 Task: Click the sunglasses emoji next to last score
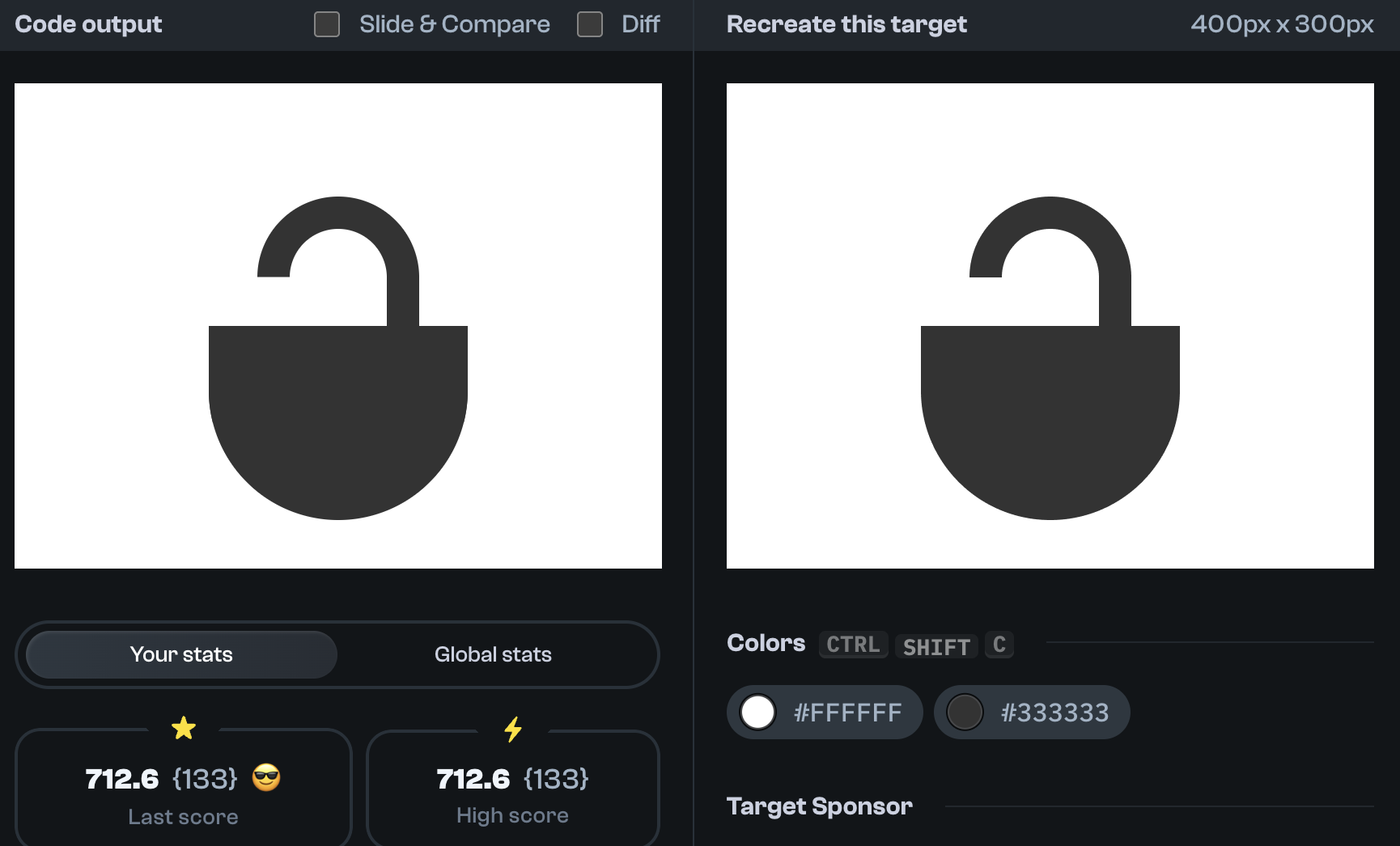(x=266, y=778)
